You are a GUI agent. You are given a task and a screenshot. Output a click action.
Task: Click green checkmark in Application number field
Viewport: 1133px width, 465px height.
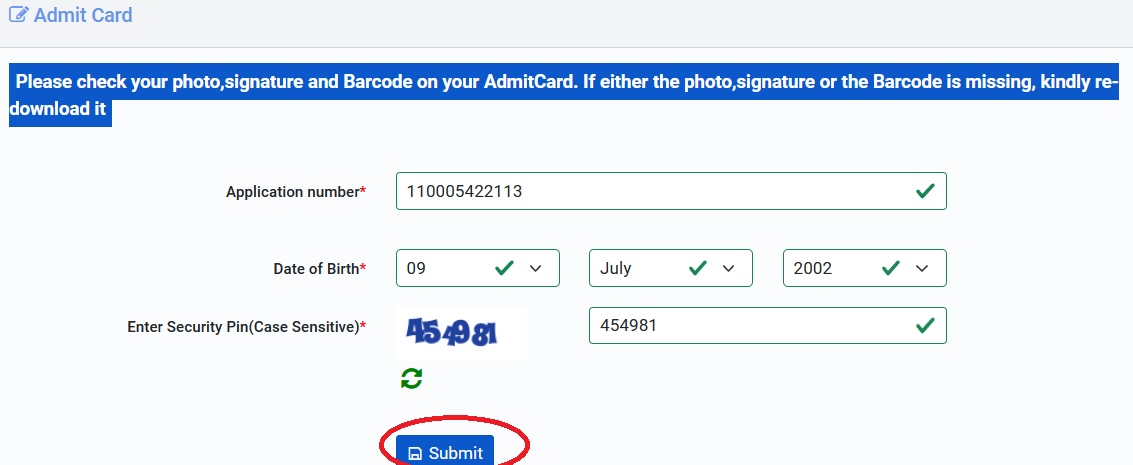[925, 191]
